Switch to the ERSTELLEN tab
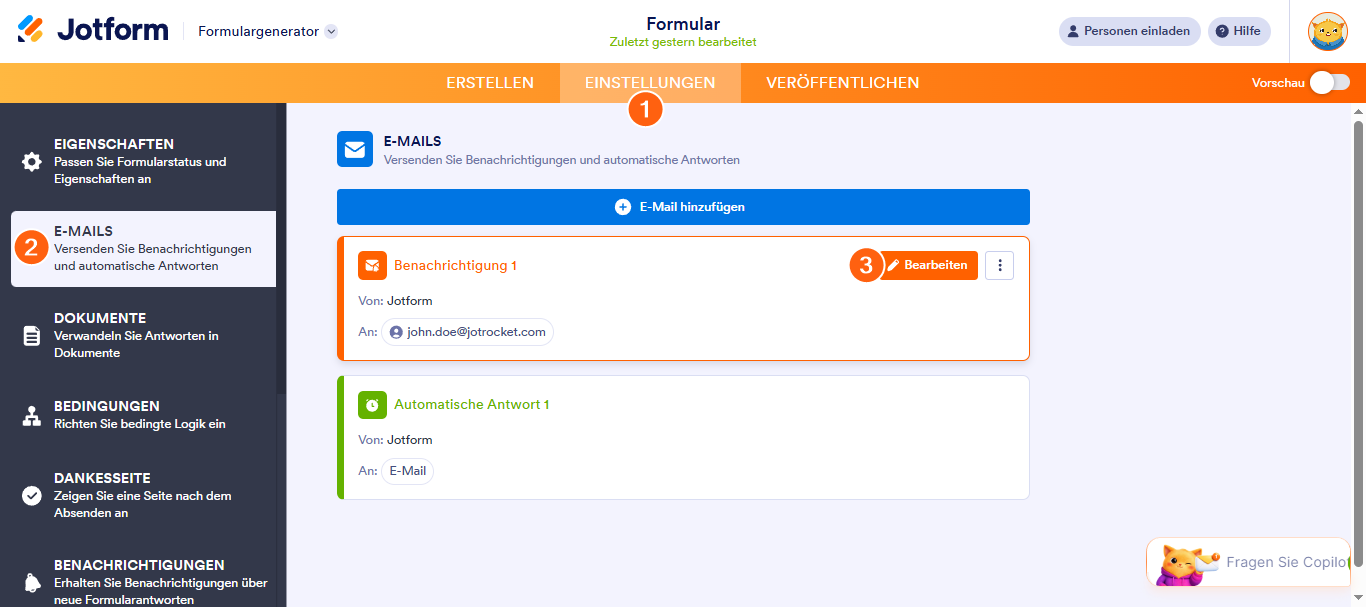The height and width of the screenshot is (607, 1366). pyautogui.click(x=490, y=83)
